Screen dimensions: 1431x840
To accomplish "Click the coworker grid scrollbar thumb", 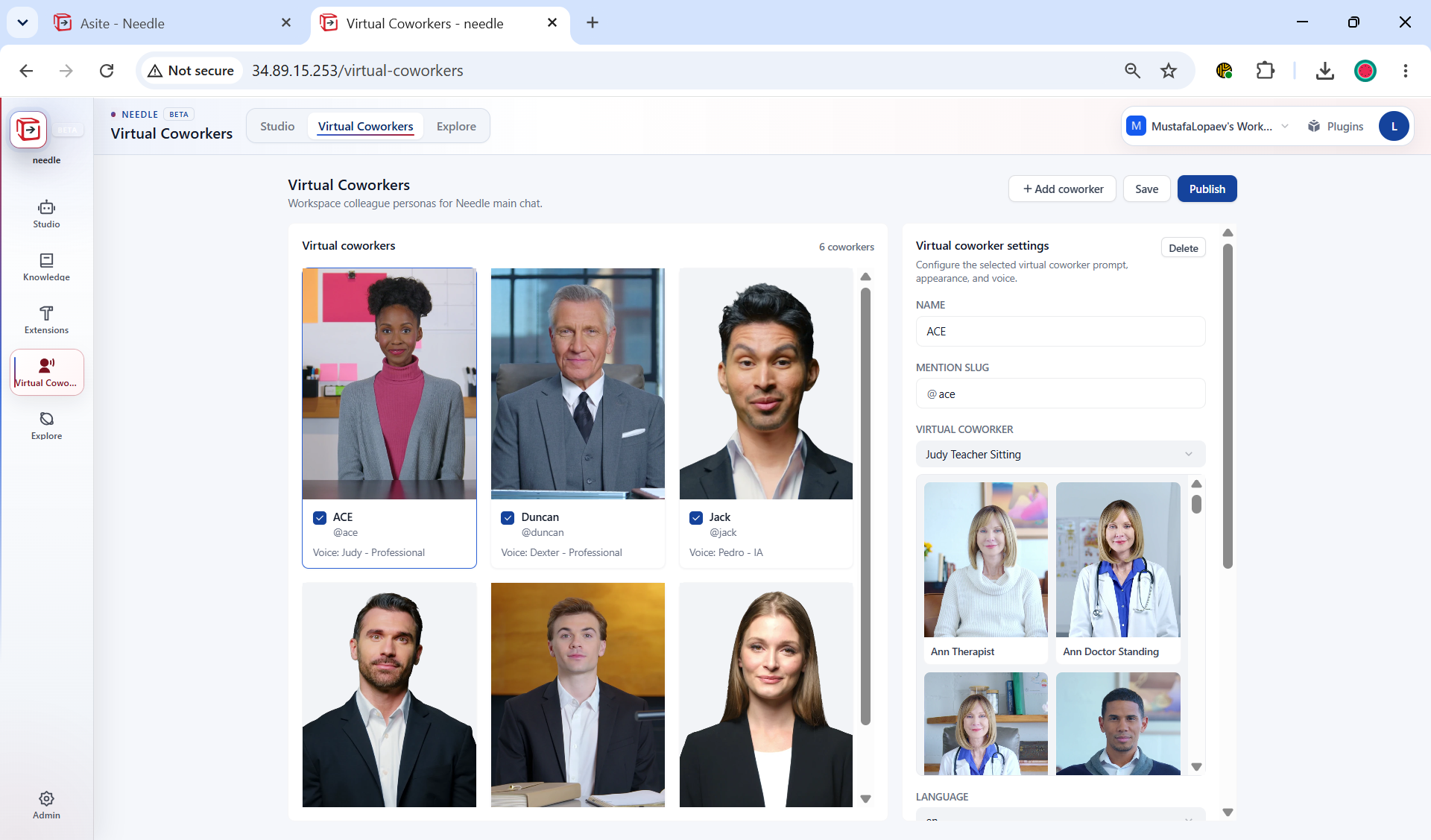I will coord(865,507).
